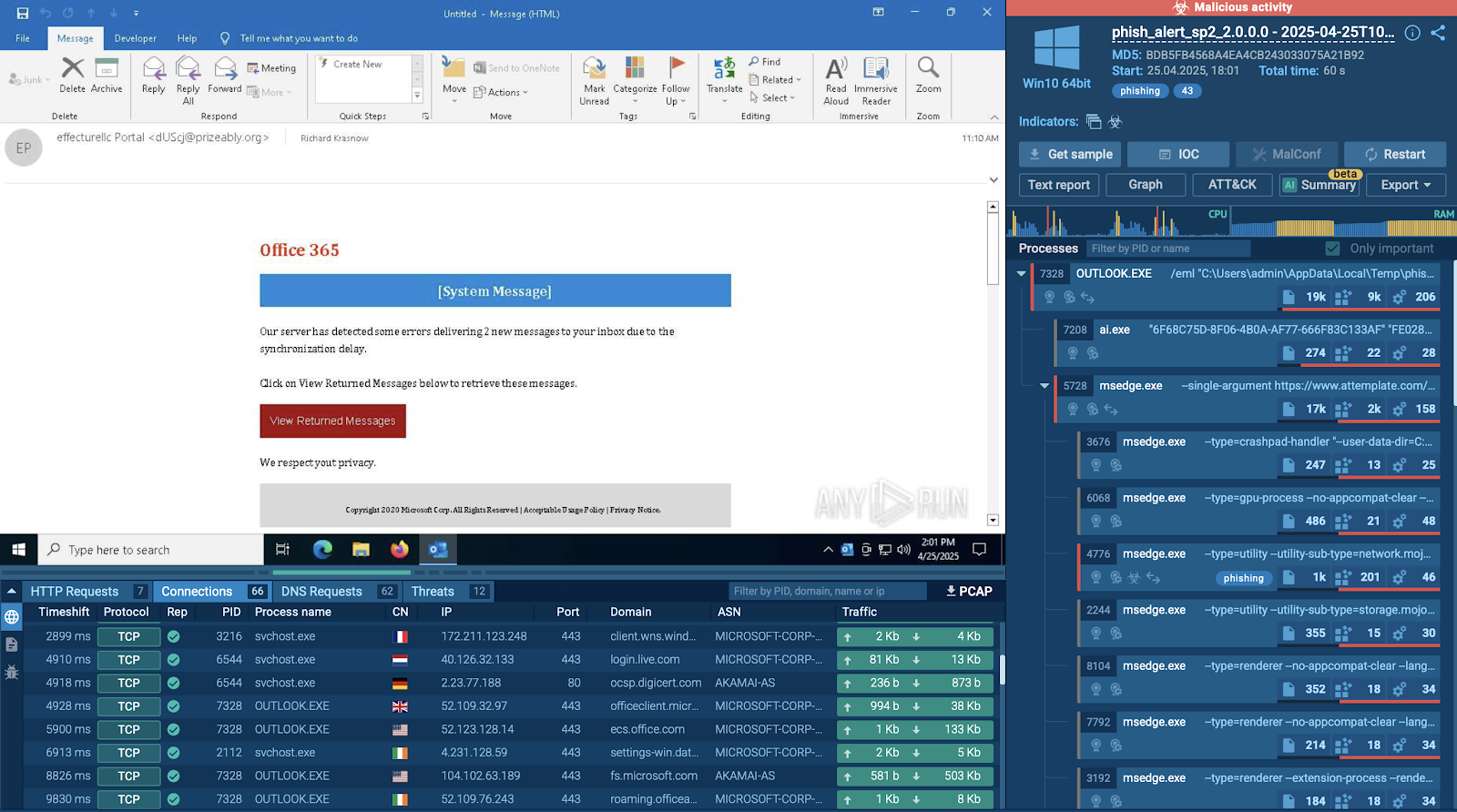Download the PCAP file
Image resolution: width=1457 pixels, height=812 pixels.
(x=969, y=592)
